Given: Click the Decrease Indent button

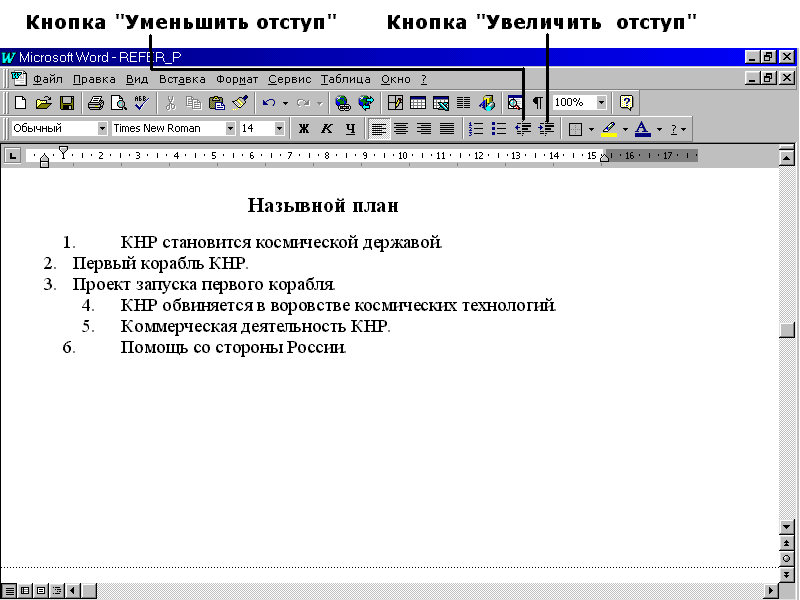Looking at the screenshot, I should coord(523,129).
